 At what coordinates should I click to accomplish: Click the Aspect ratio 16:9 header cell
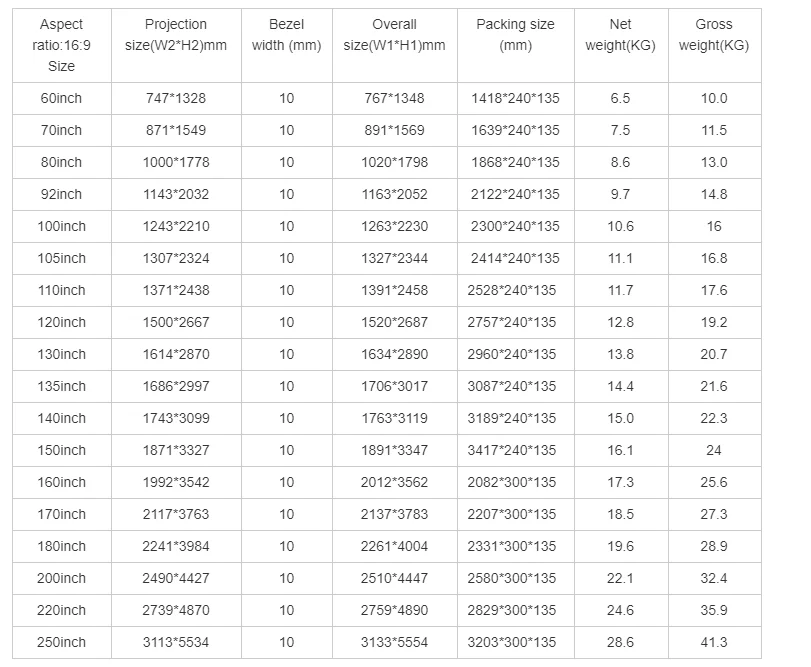(62, 45)
